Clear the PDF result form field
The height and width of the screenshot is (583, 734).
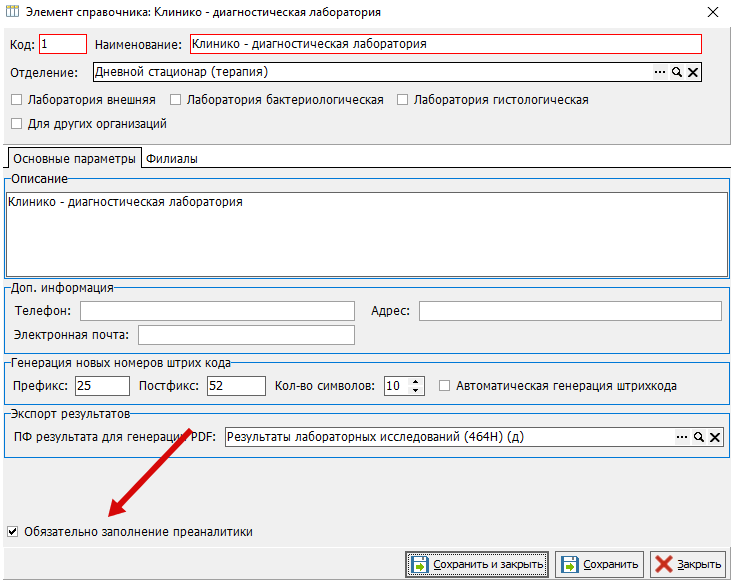715,437
